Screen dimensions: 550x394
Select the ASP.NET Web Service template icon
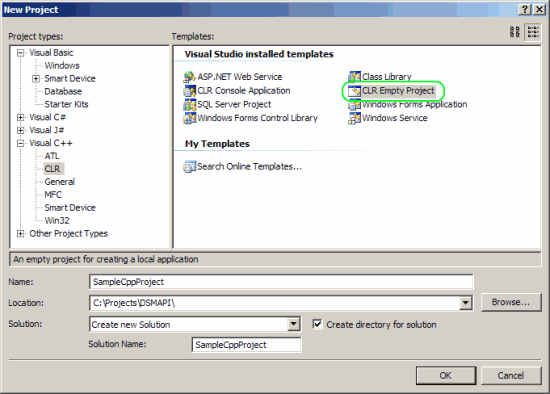[x=190, y=76]
